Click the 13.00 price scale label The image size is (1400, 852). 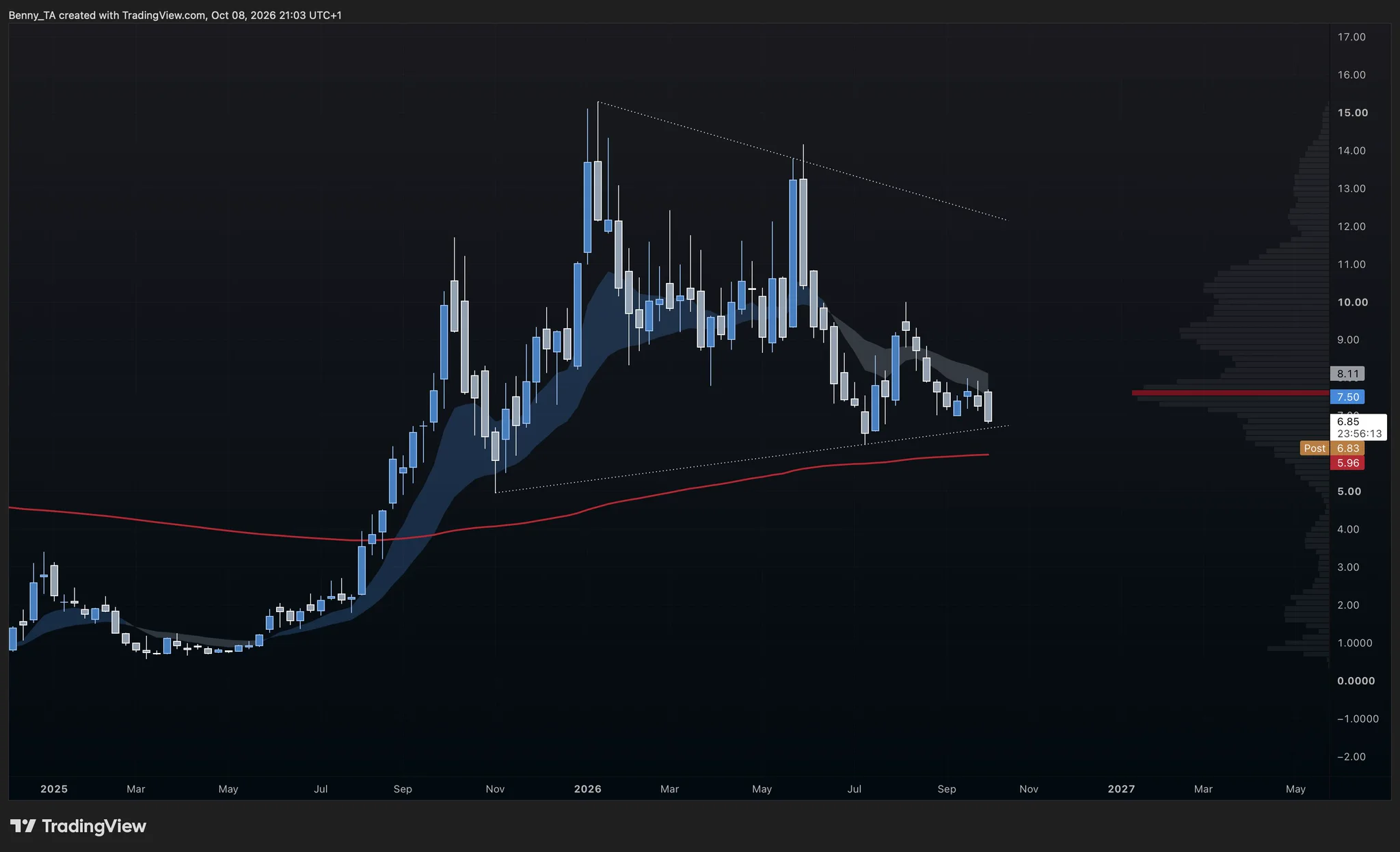(1351, 189)
